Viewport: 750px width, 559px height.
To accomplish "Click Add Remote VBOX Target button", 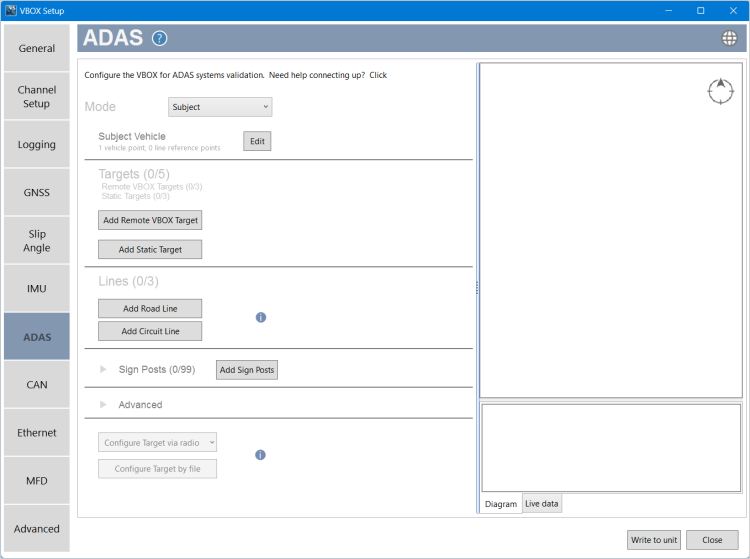I will 150,220.
